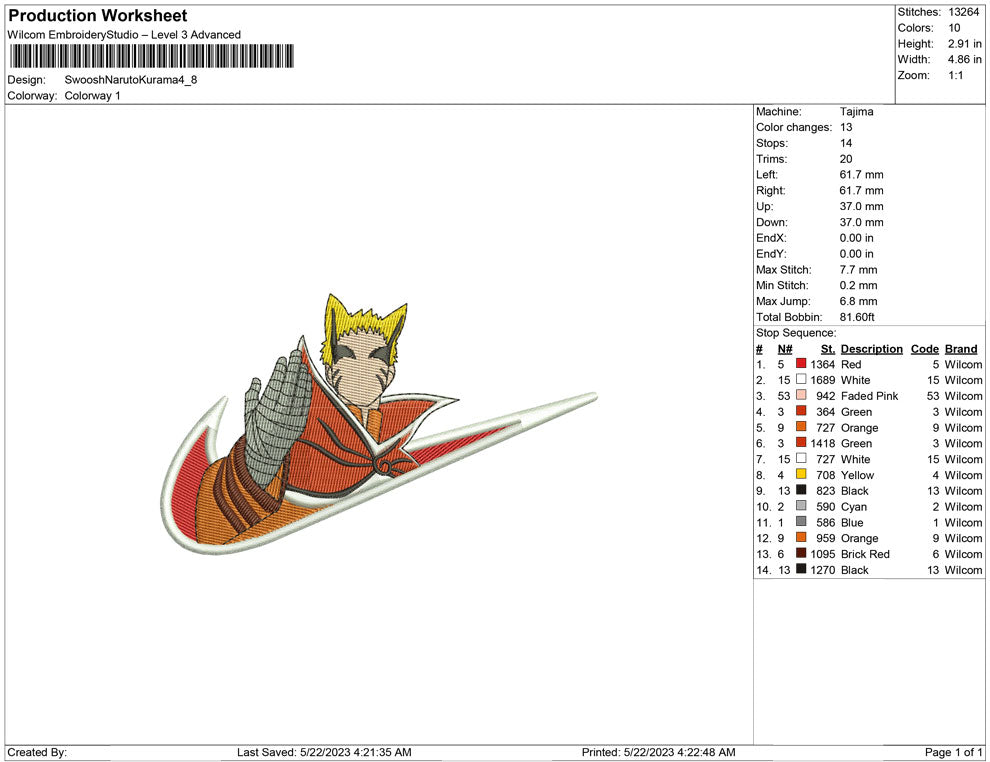The image size is (990, 762).
Task: Click the Faded Pink swatch in row 3
Action: point(801,395)
